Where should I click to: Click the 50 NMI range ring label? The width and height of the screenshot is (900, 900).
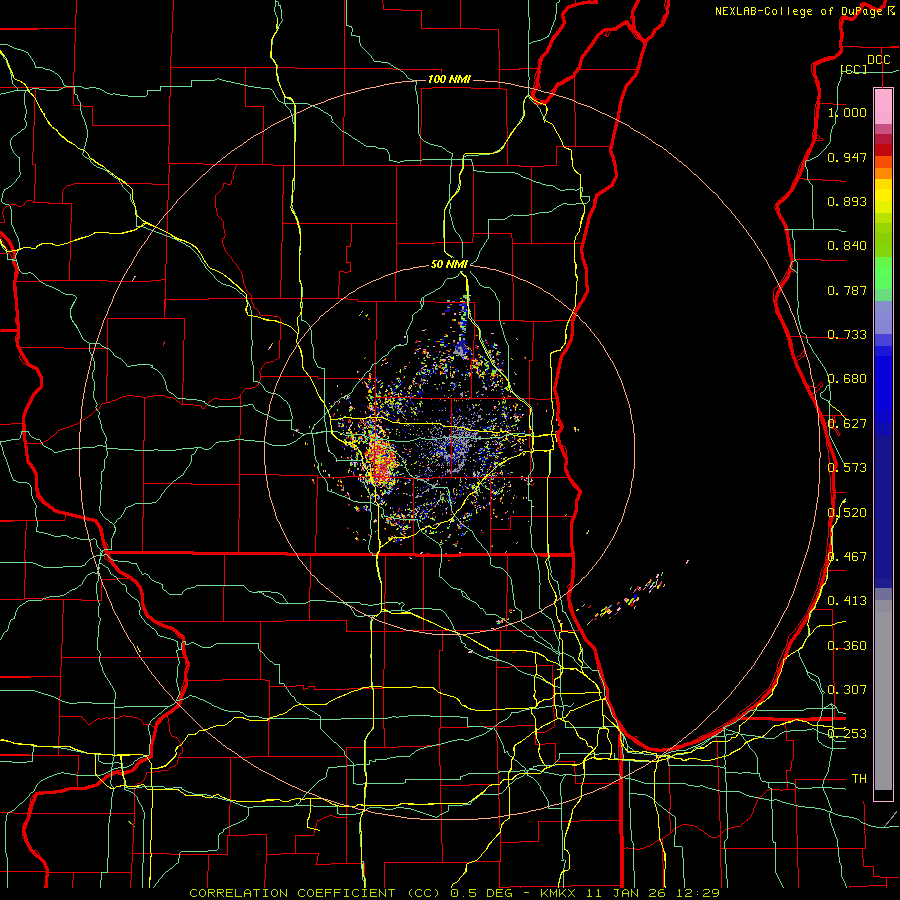pyautogui.click(x=449, y=264)
